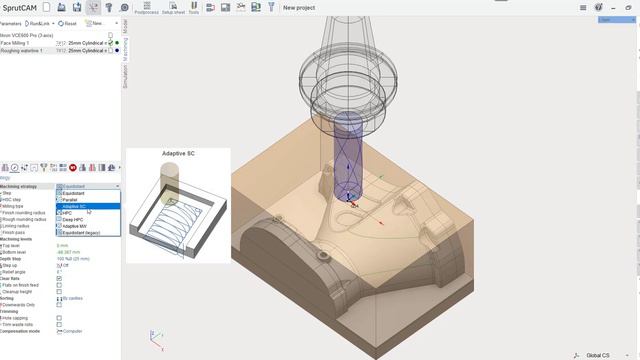Open the blue dropdown at top right of viewport
This screenshot has width=640, height=360.
(617, 20)
